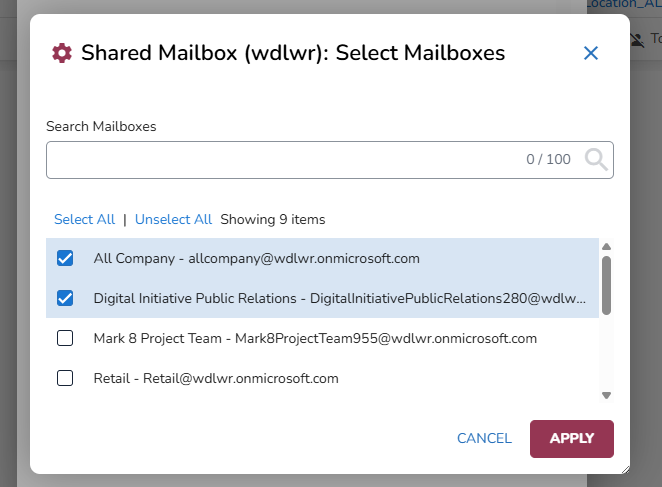
Task: Click the mailbox list scroll-up arrow
Action: click(x=606, y=247)
